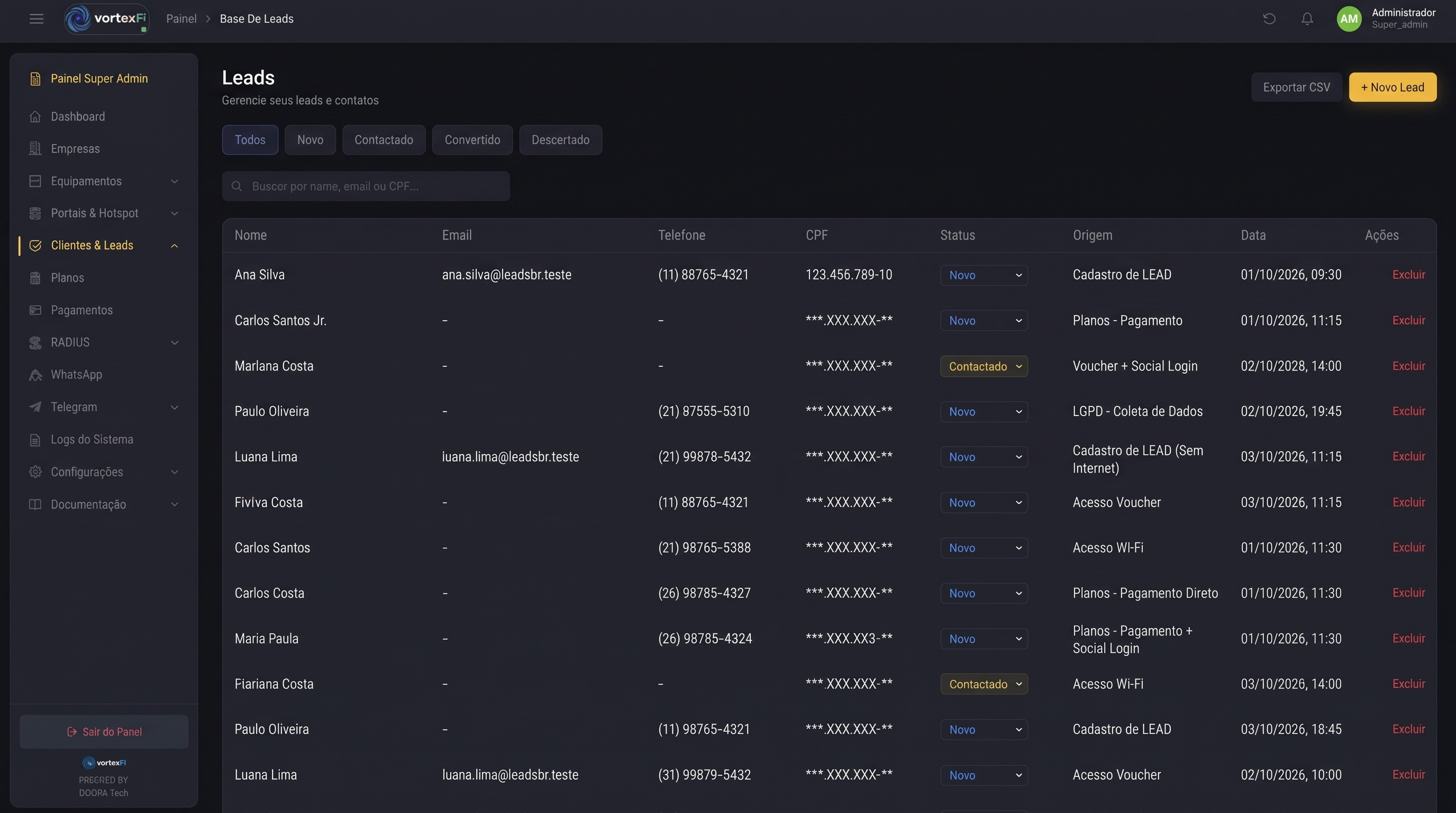Expand the Documentação submenu chevron
Viewport: 1456px width, 813px height.
175,504
